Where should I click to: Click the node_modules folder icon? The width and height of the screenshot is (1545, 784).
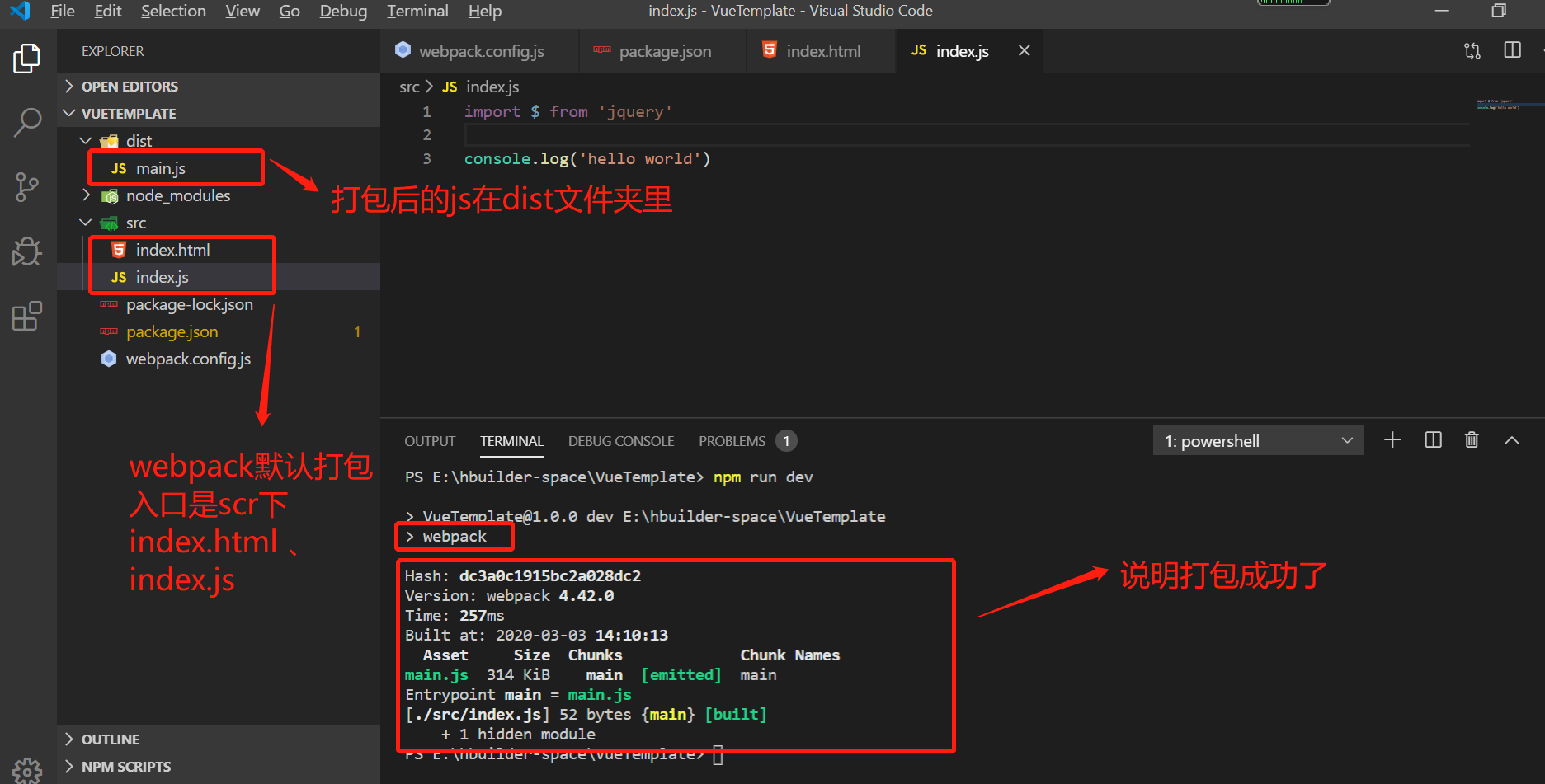(x=109, y=196)
